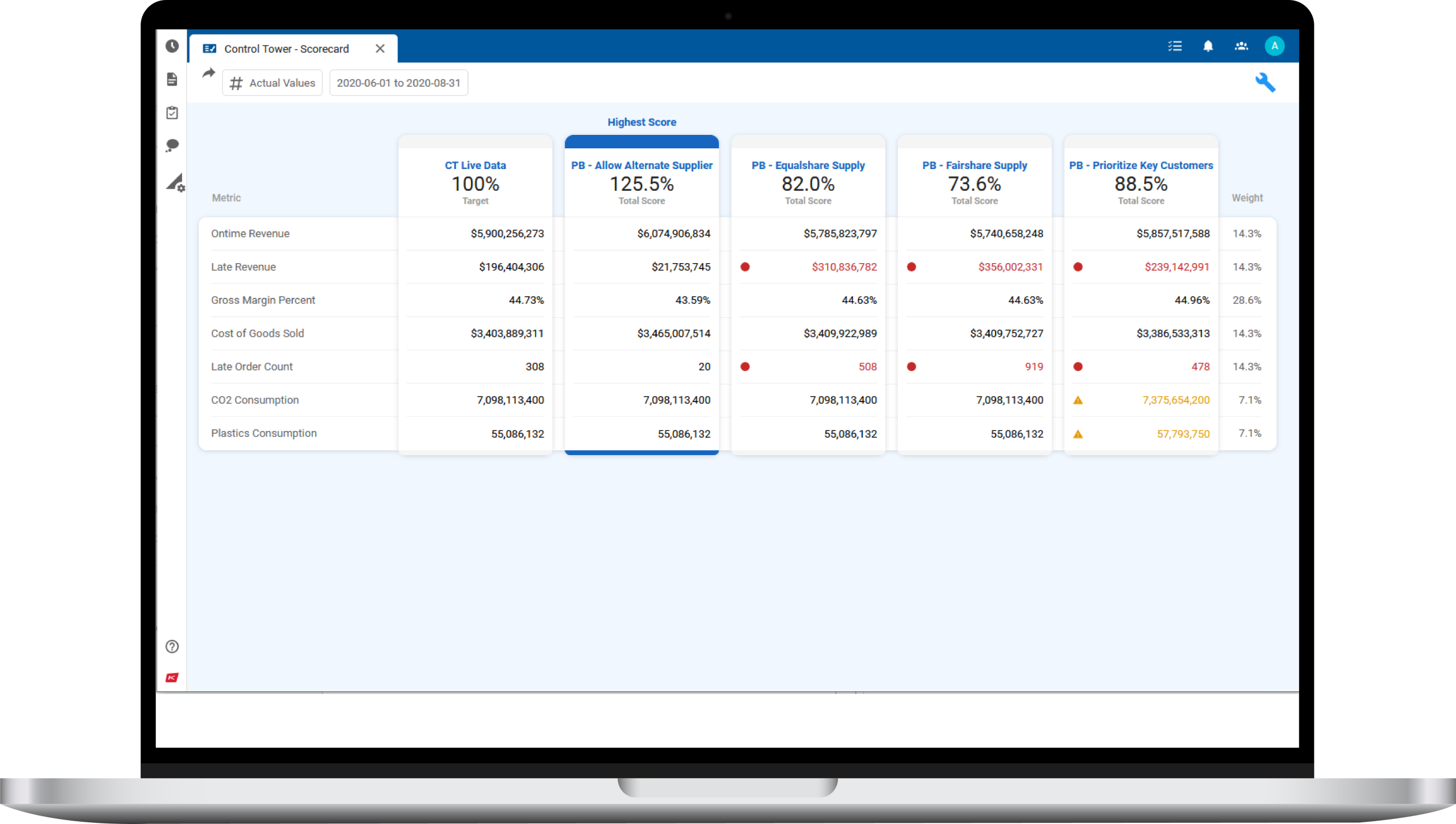1456x824 pixels.
Task: Open PB - Allow Alternate Supplier scenario
Action: [x=641, y=165]
